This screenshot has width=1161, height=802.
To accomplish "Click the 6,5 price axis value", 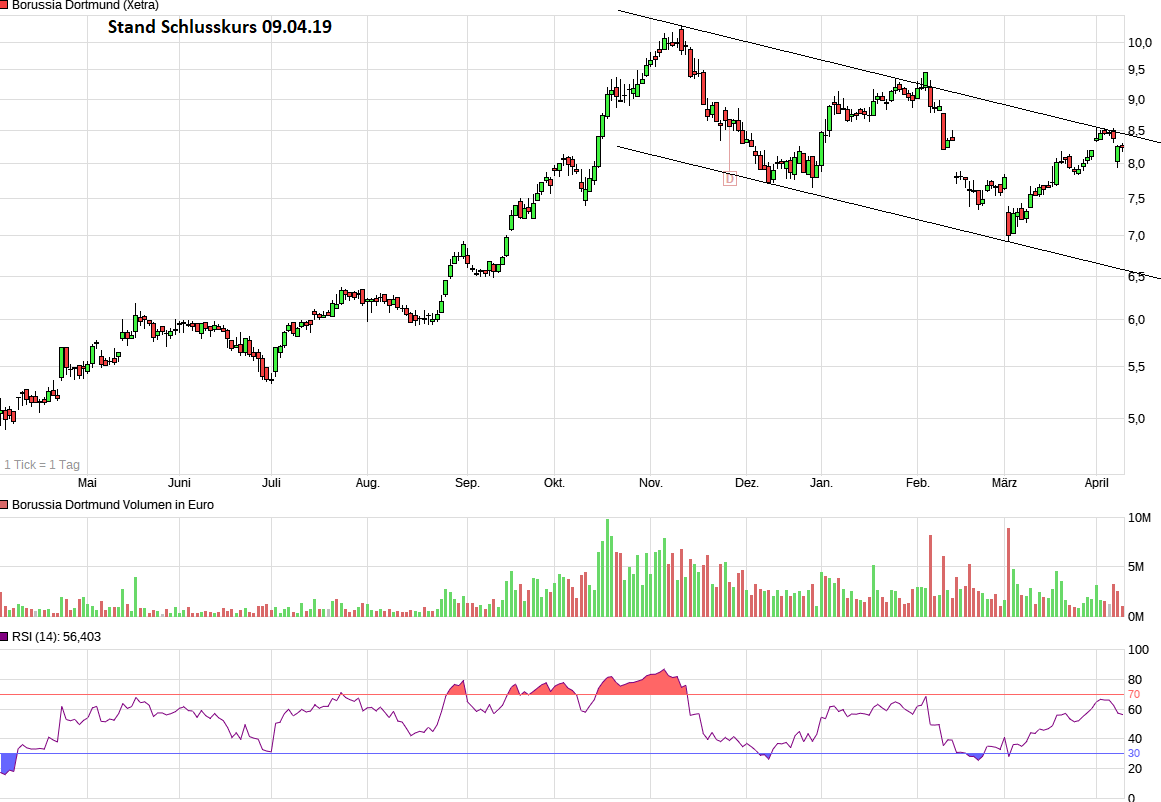I will 1137,277.
